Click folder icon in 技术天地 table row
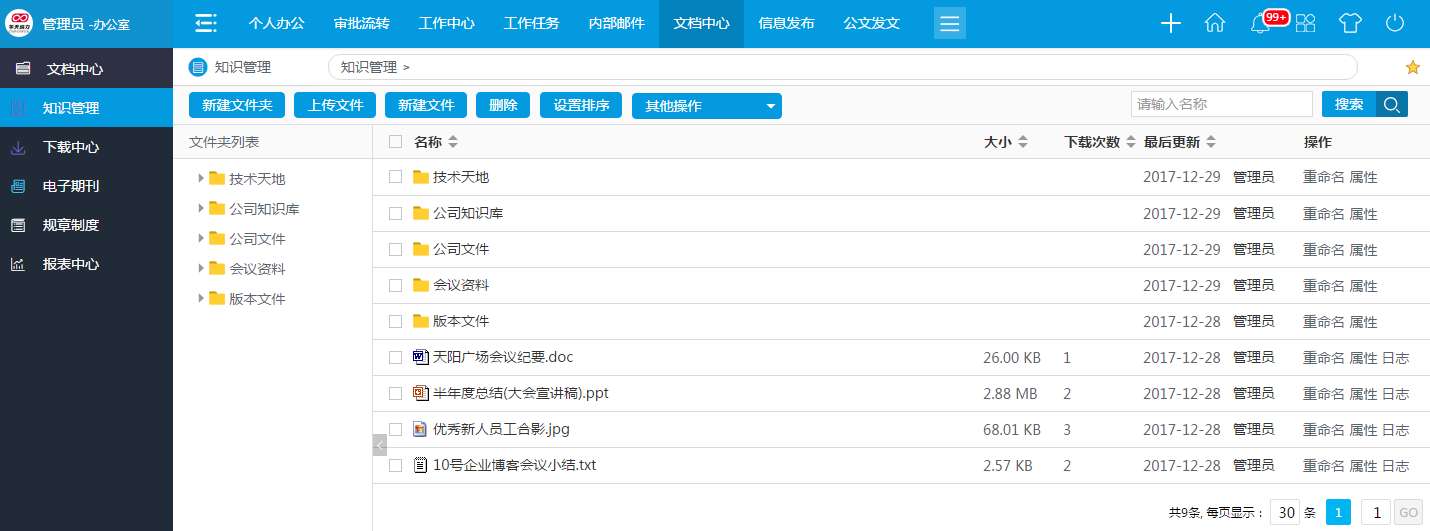The image size is (1430, 531). tap(421, 177)
